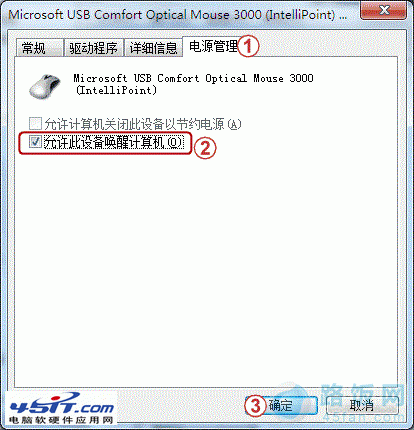Click the 路饭网 watermark logo
The image size is (414, 430).
pos(360,402)
